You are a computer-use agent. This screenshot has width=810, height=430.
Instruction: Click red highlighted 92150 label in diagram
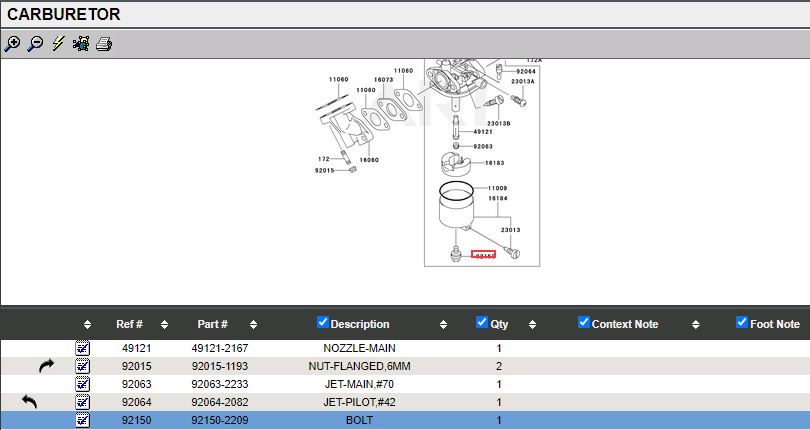click(x=484, y=255)
